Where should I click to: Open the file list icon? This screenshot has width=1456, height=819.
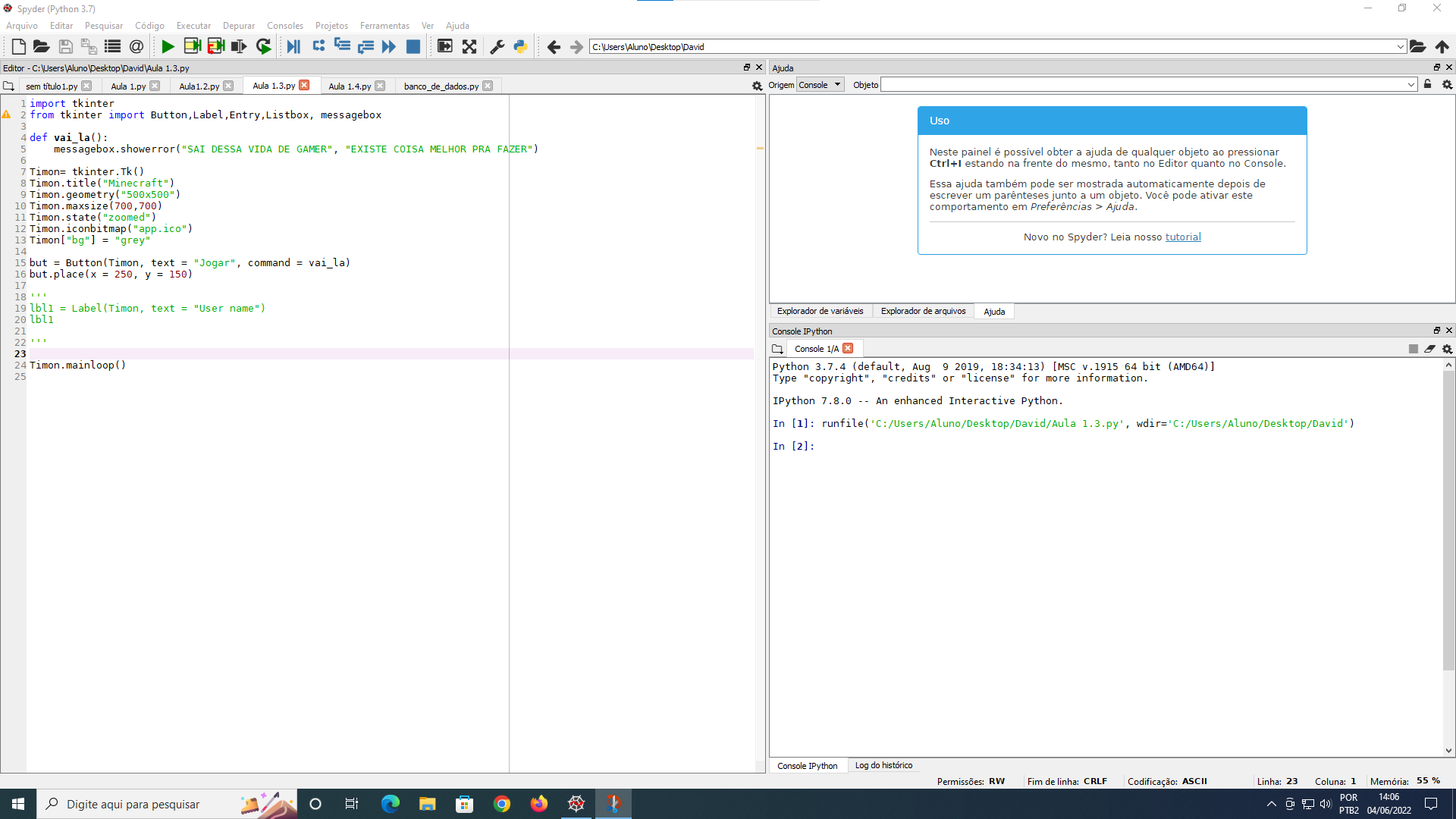coord(112,47)
